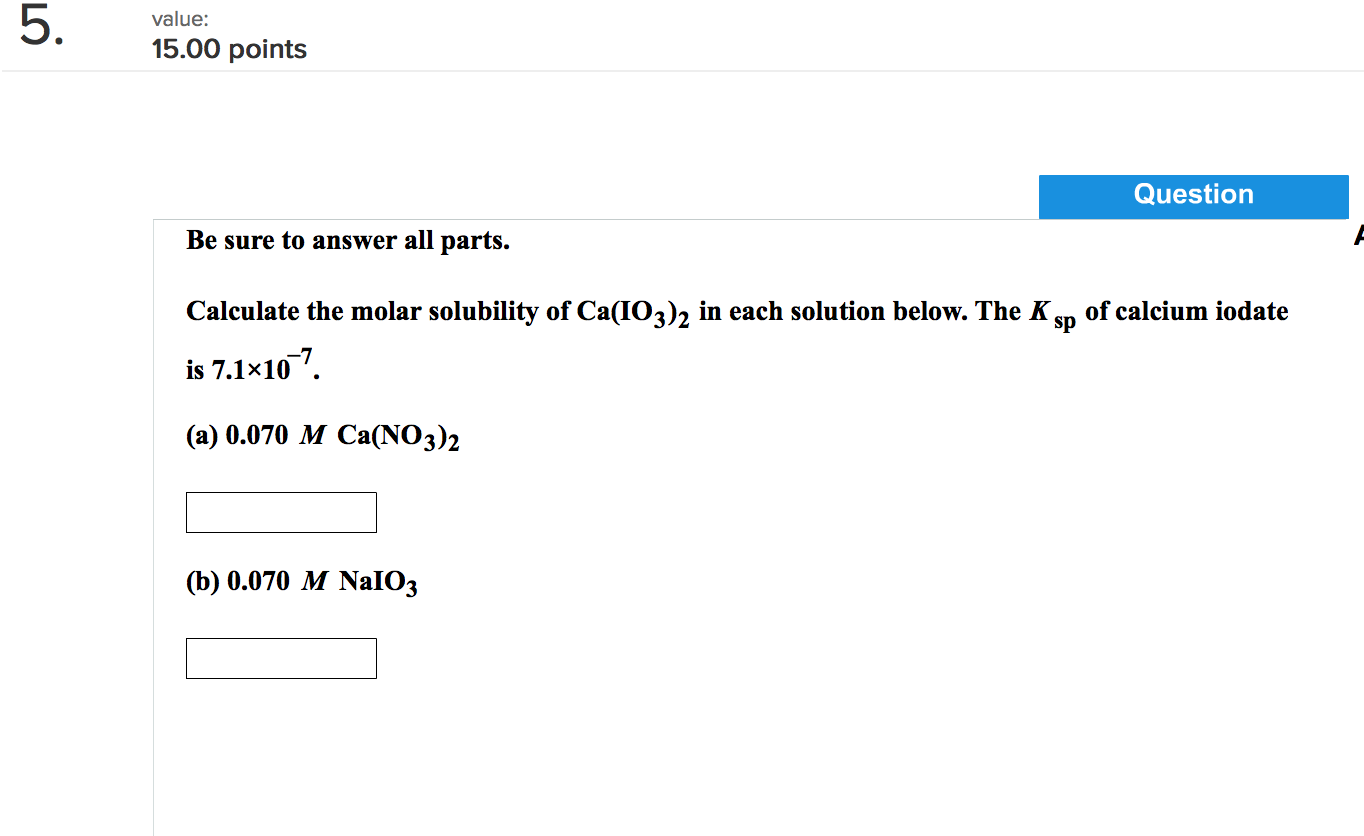Click the 15.00 points value text

click(x=228, y=49)
